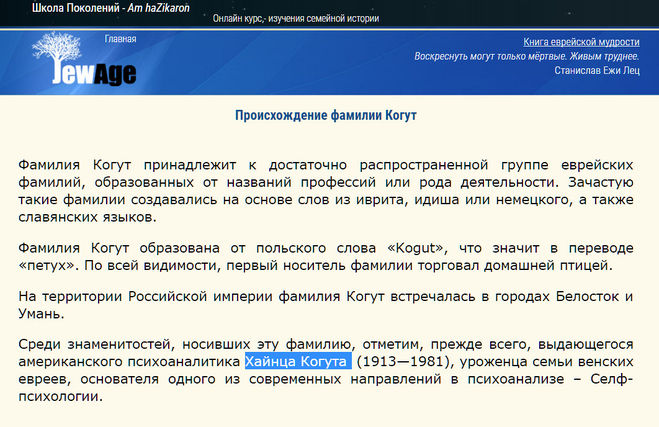The width and height of the screenshot is (659, 427).
Task: Open the Книга еврейской мудрости link
Action: 580,42
